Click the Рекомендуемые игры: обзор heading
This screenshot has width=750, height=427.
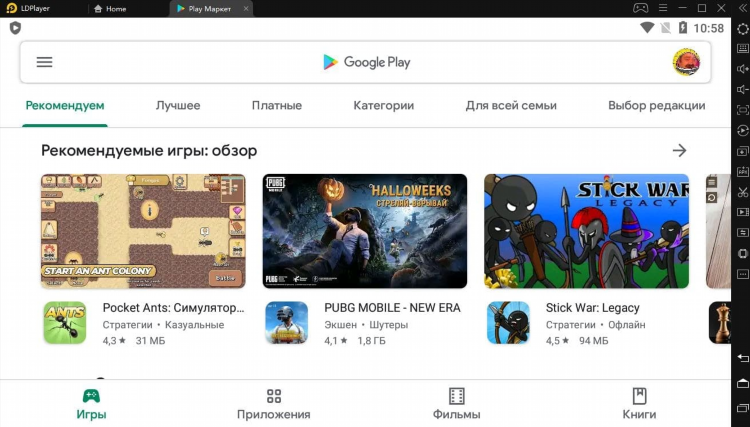(x=149, y=151)
